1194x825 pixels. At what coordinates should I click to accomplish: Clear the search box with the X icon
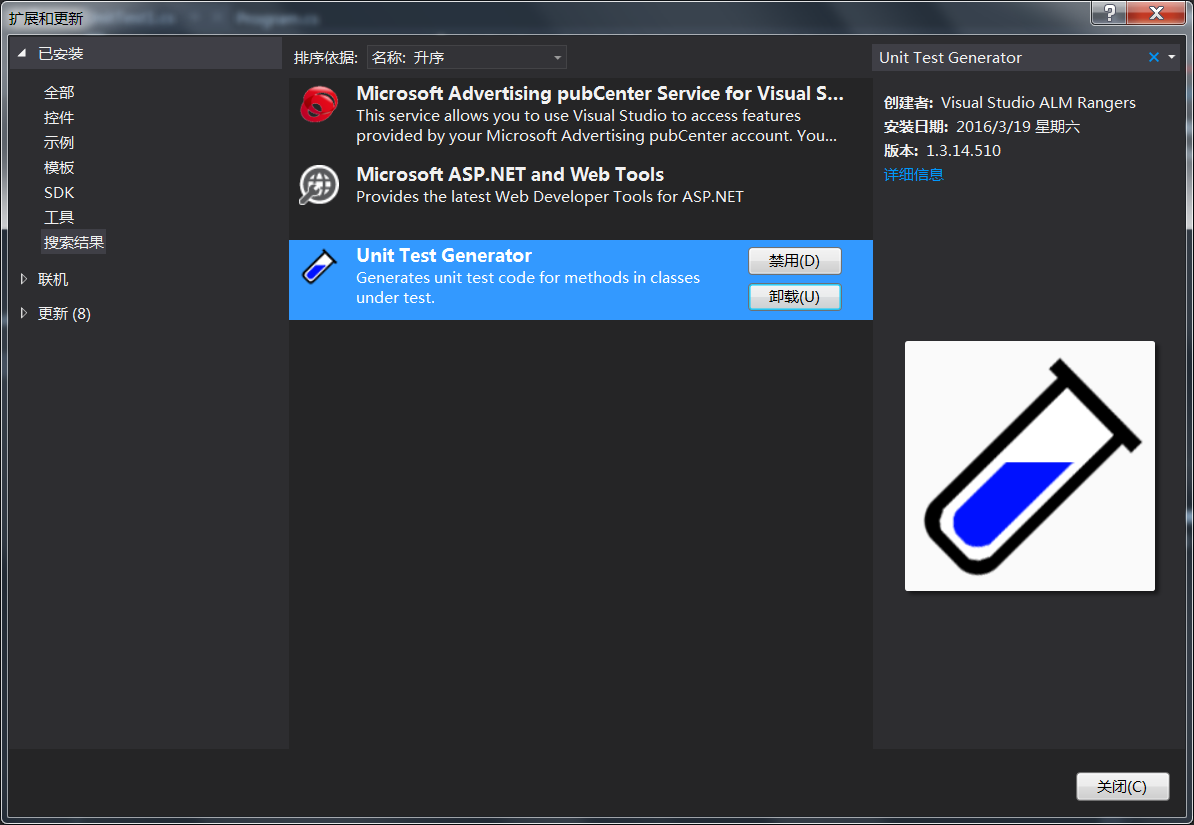1154,57
